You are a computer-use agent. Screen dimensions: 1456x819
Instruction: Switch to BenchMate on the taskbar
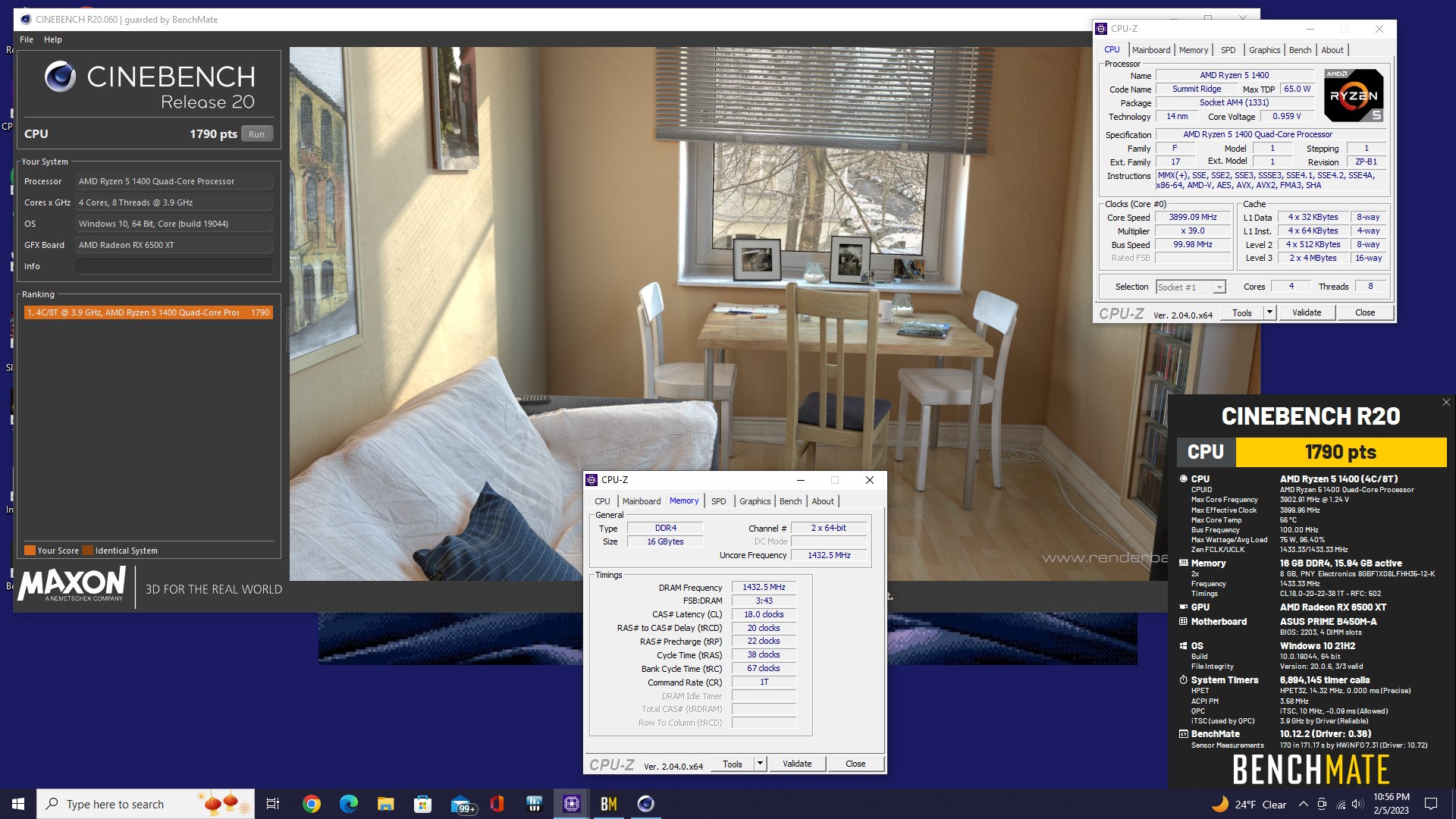[x=608, y=804]
